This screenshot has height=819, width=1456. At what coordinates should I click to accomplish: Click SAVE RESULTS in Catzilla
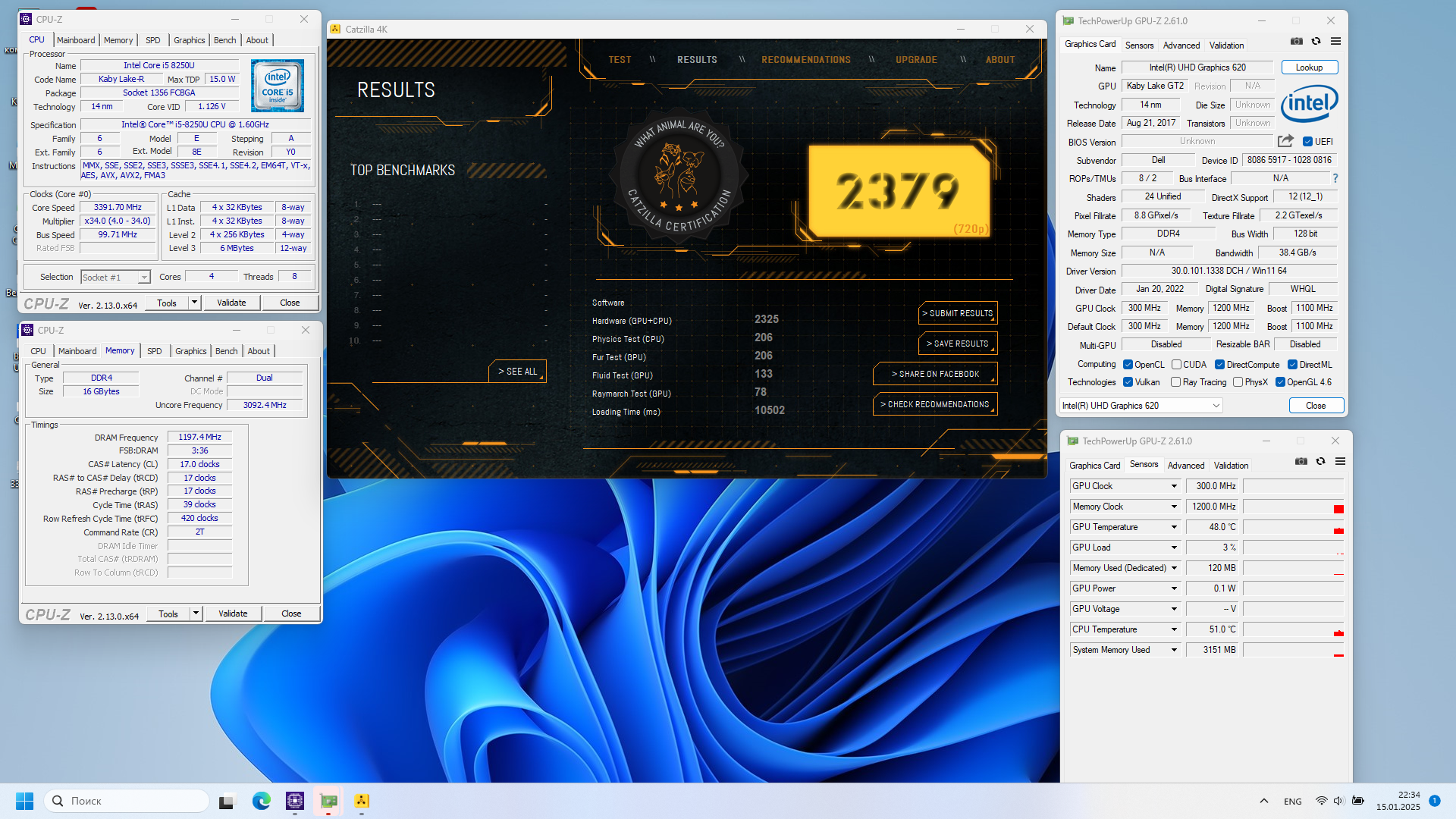(958, 344)
